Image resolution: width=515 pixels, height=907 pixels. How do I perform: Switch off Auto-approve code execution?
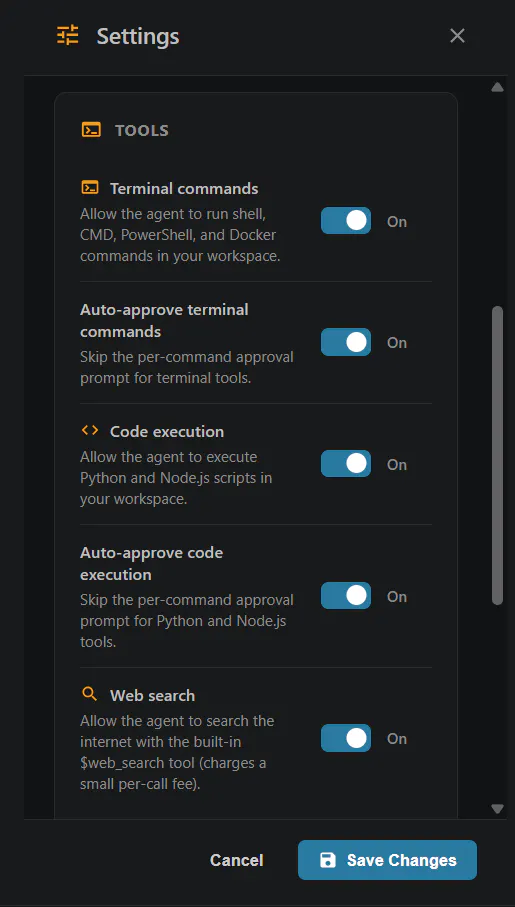(x=346, y=596)
